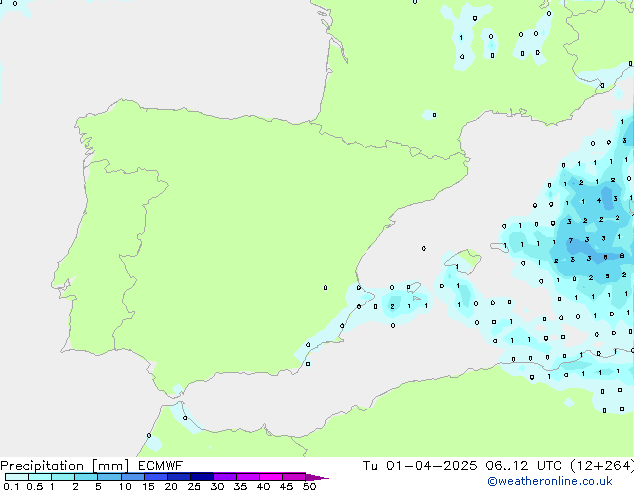The image size is (634, 490).
Task: Pick the 15–20 mm royal blue legend swatch
Action: [x=156, y=477]
